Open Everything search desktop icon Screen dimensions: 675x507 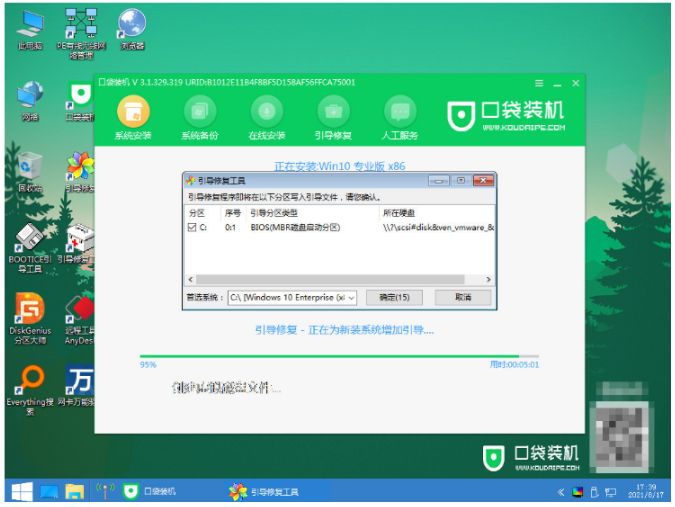point(31,382)
